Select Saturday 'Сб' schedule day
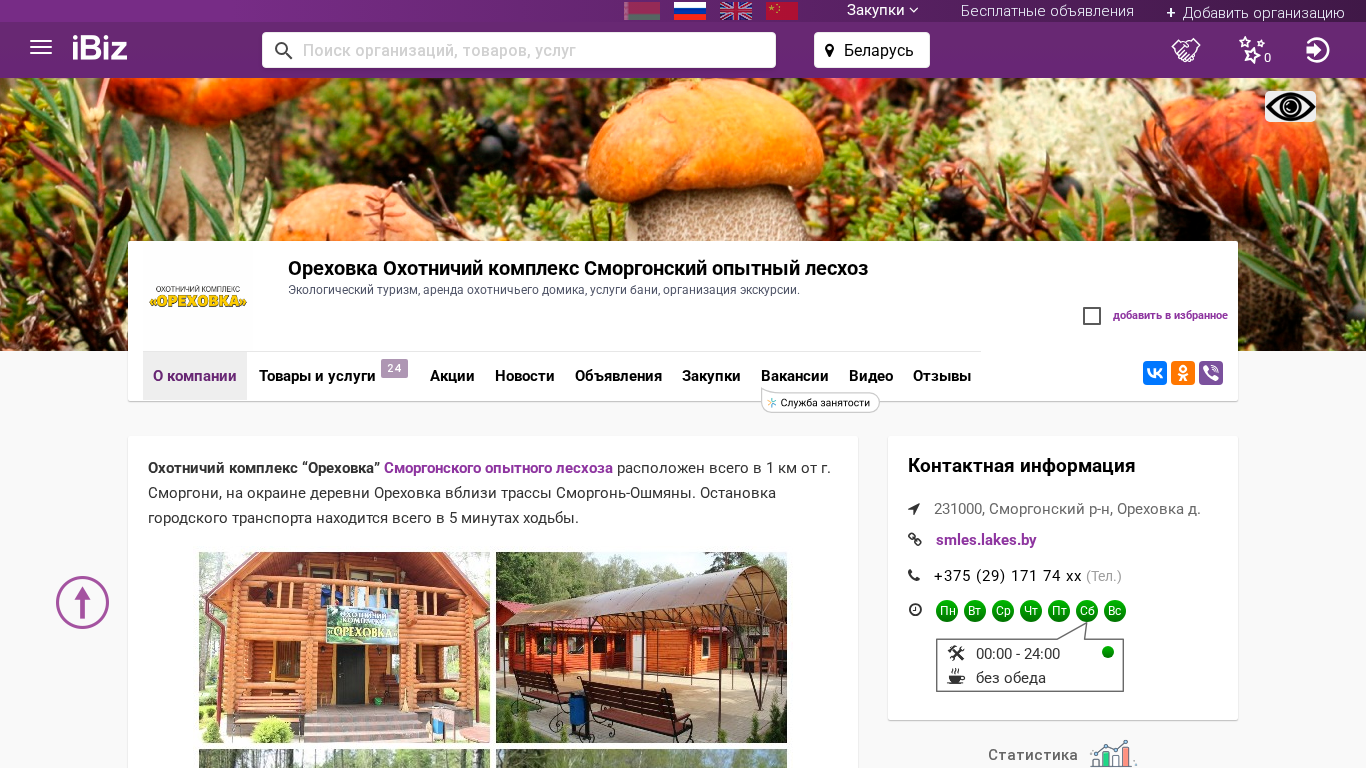This screenshot has width=1366, height=768. tap(1087, 611)
